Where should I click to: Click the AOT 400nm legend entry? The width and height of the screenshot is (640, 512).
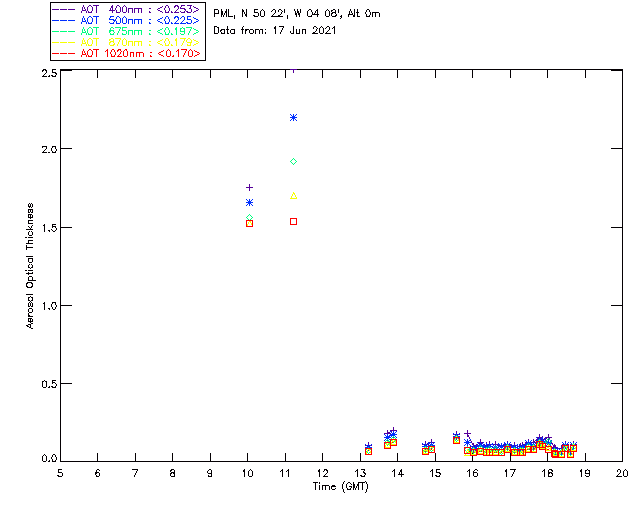pos(126,9)
